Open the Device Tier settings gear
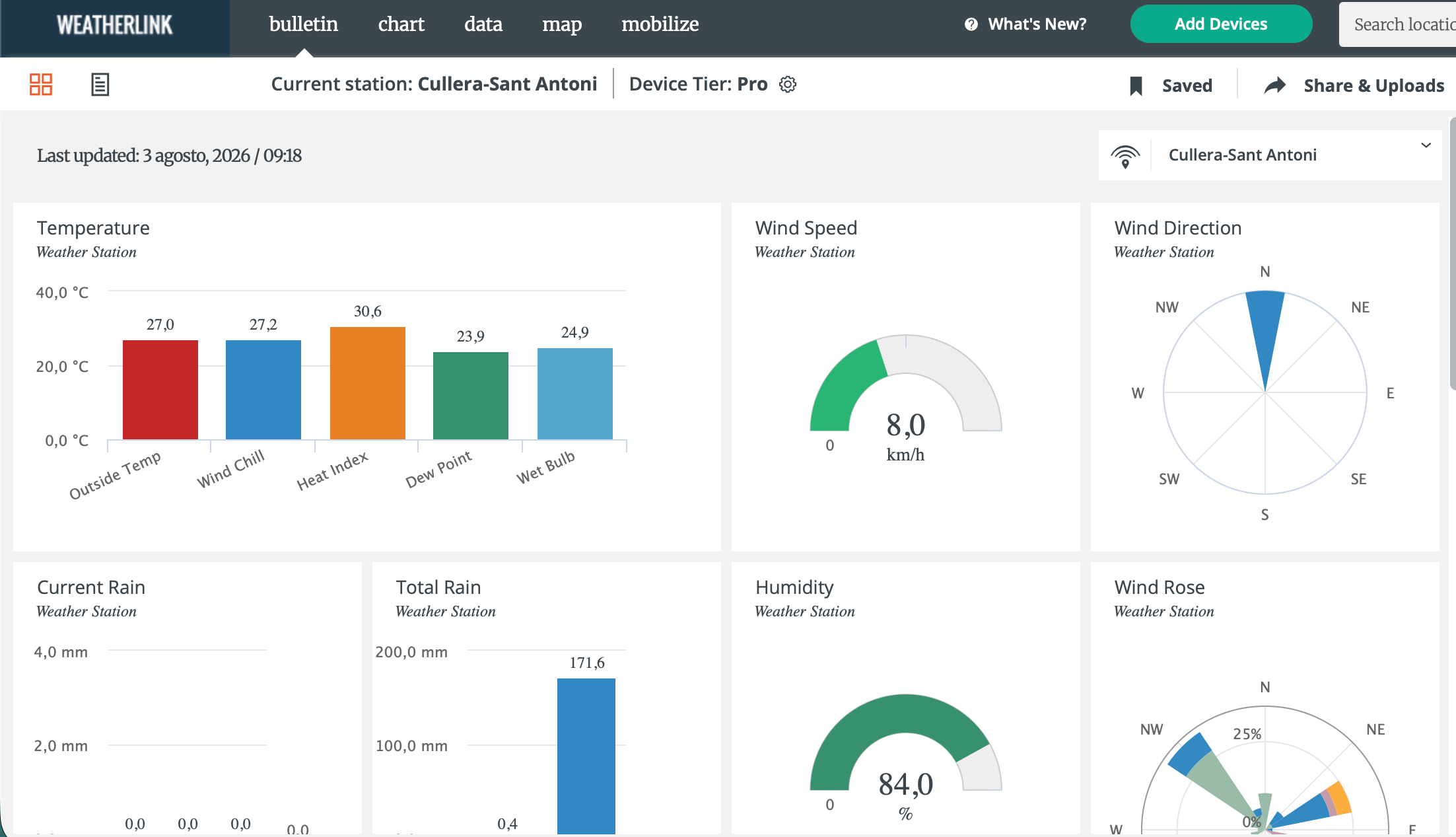Image resolution: width=1456 pixels, height=837 pixels. tap(788, 85)
